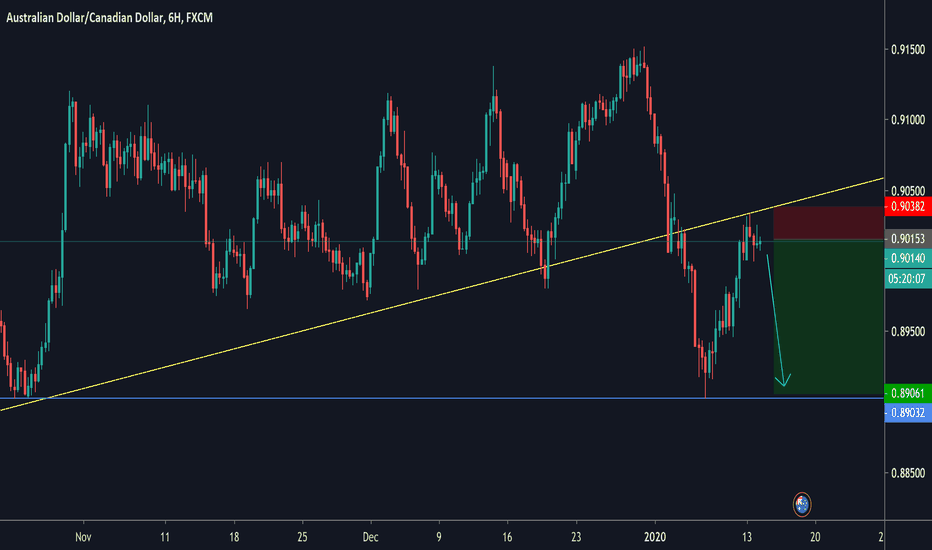This screenshot has width=932, height=550.
Task: Click the green 0.89061 target price label
Action: 907,392
